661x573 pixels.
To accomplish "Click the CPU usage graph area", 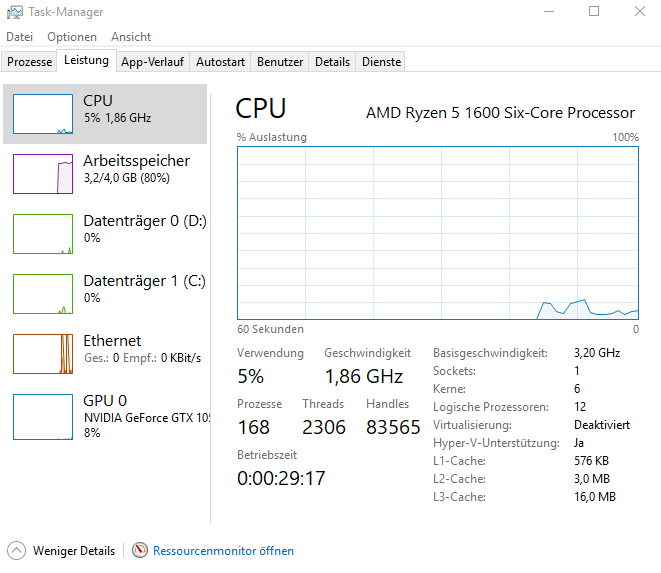I will click(438, 233).
